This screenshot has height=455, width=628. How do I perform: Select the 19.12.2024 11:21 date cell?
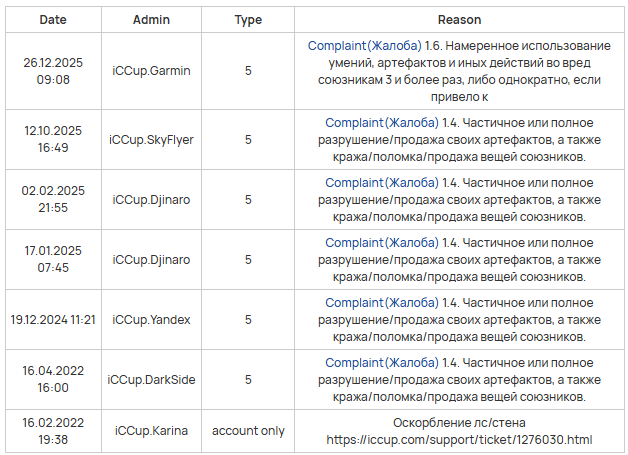tap(53, 320)
